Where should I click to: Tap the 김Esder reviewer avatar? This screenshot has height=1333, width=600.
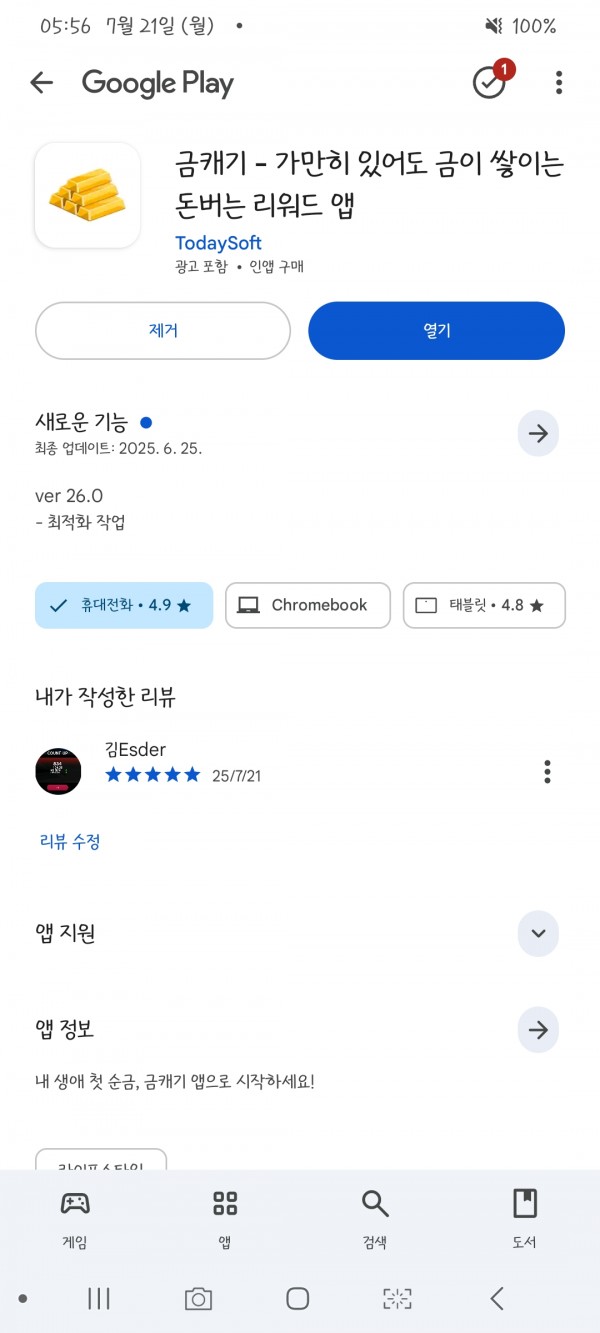tap(58, 771)
